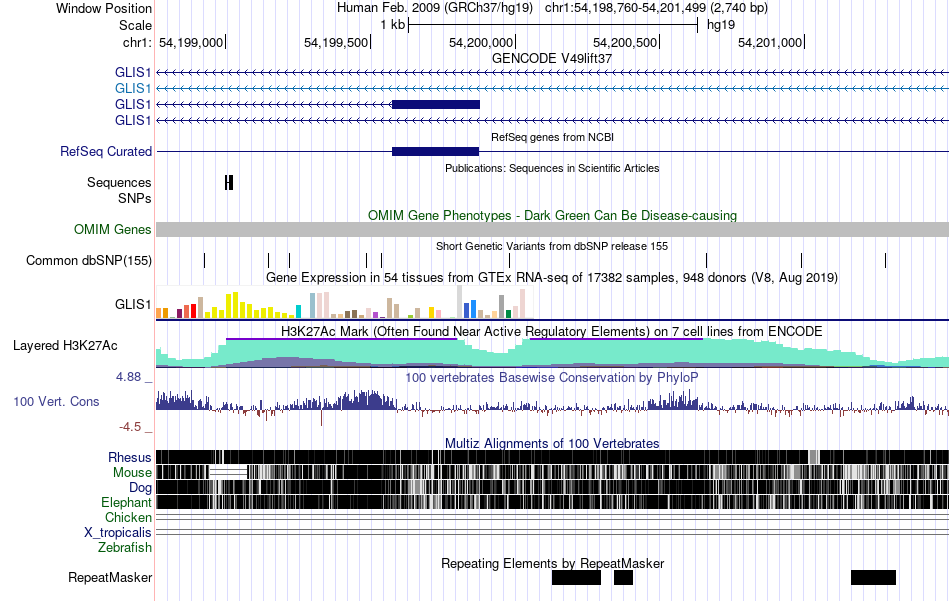The height and width of the screenshot is (601, 950).
Task: Click the 54,200,500 ruler position
Action: pyautogui.click(x=625, y=43)
